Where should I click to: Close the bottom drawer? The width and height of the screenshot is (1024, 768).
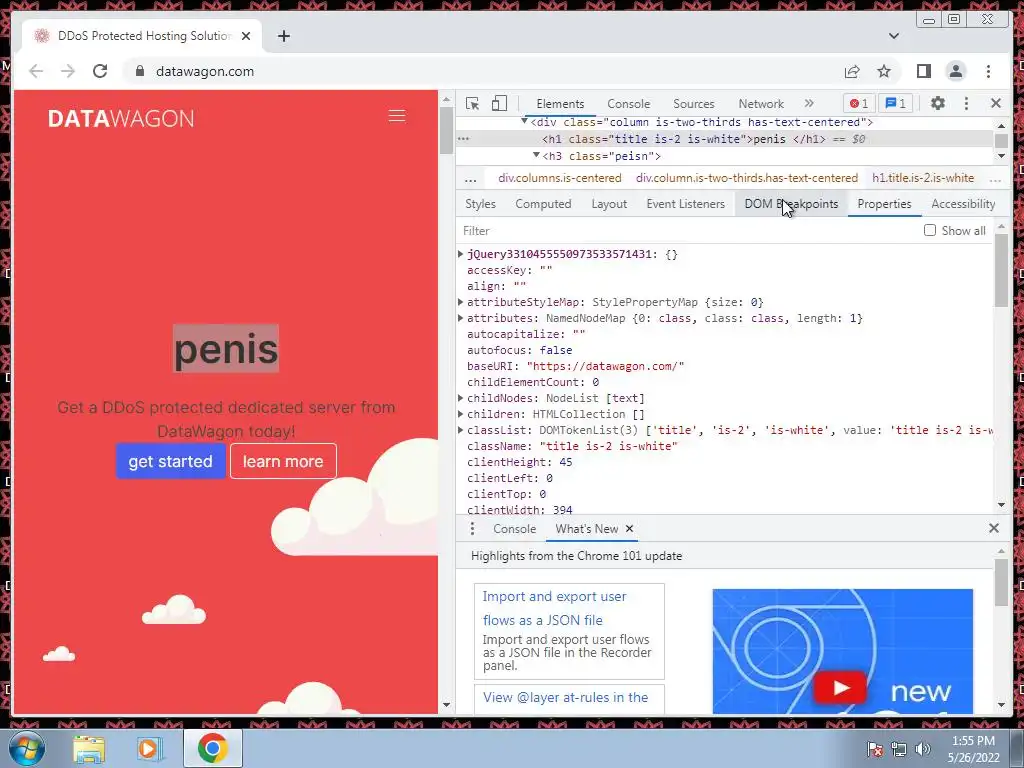pos(994,528)
